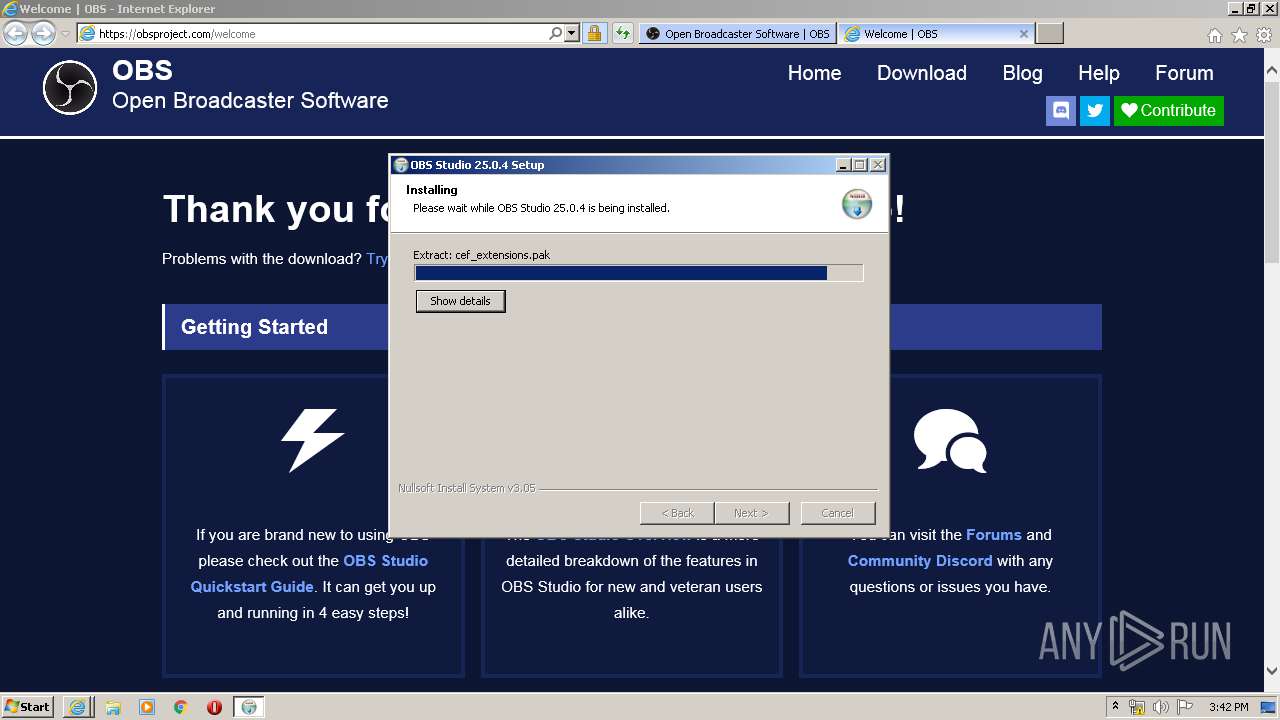Click the lightning bolt quickstart icon
Viewport: 1280px width, 720px height.
(313, 440)
